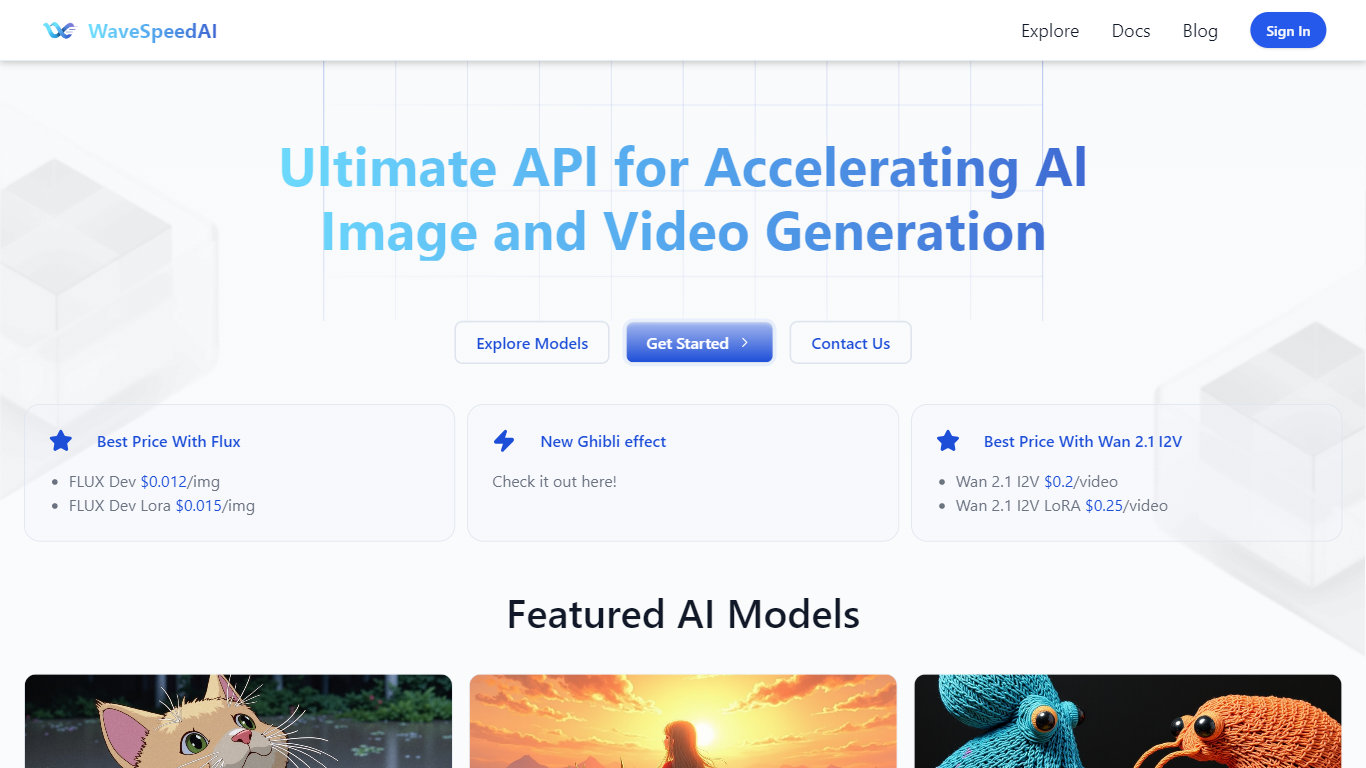Open the knitted octopus model thumbnail
Screen dimensions: 1366x768
click(x=1128, y=721)
